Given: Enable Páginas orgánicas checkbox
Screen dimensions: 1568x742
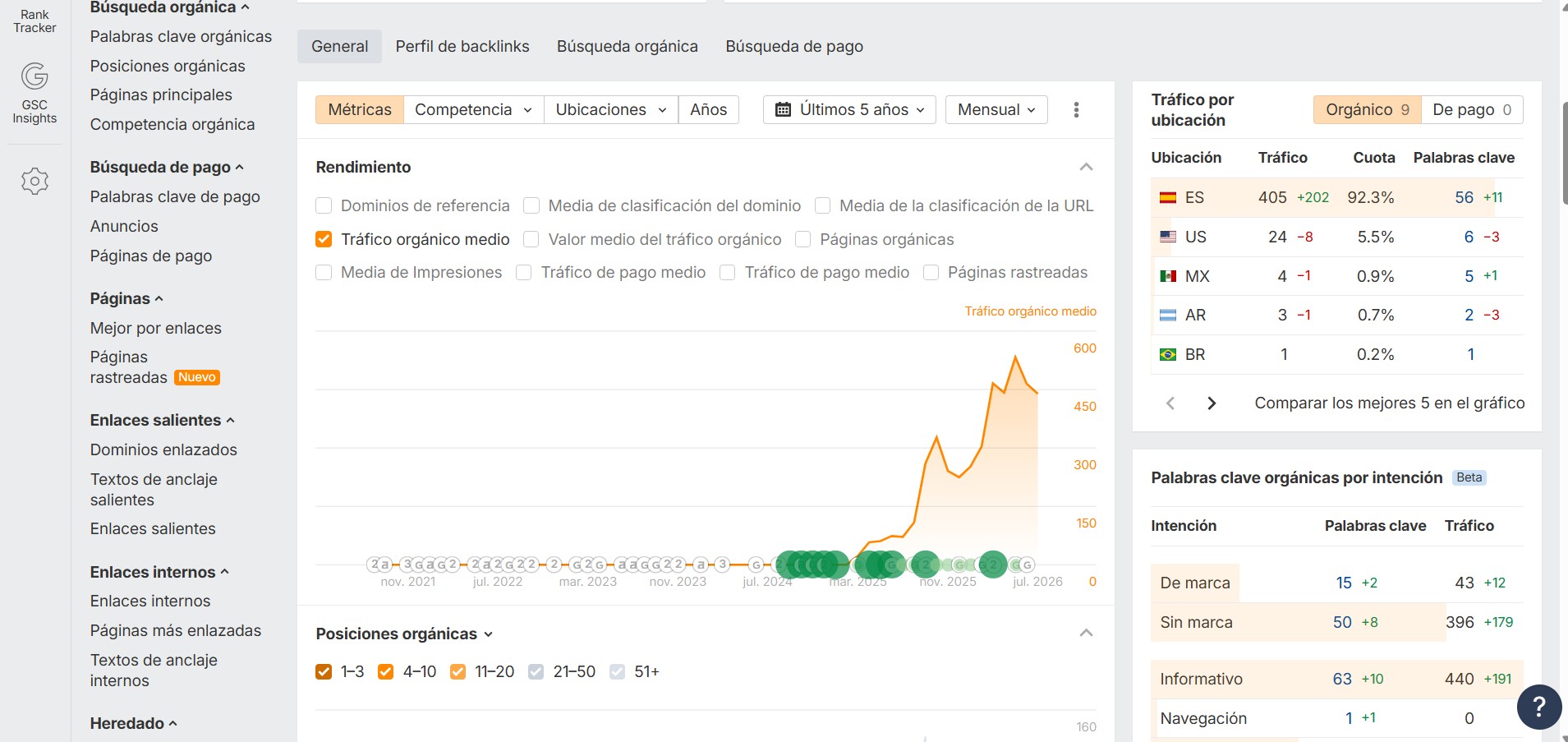Looking at the screenshot, I should tap(803, 239).
